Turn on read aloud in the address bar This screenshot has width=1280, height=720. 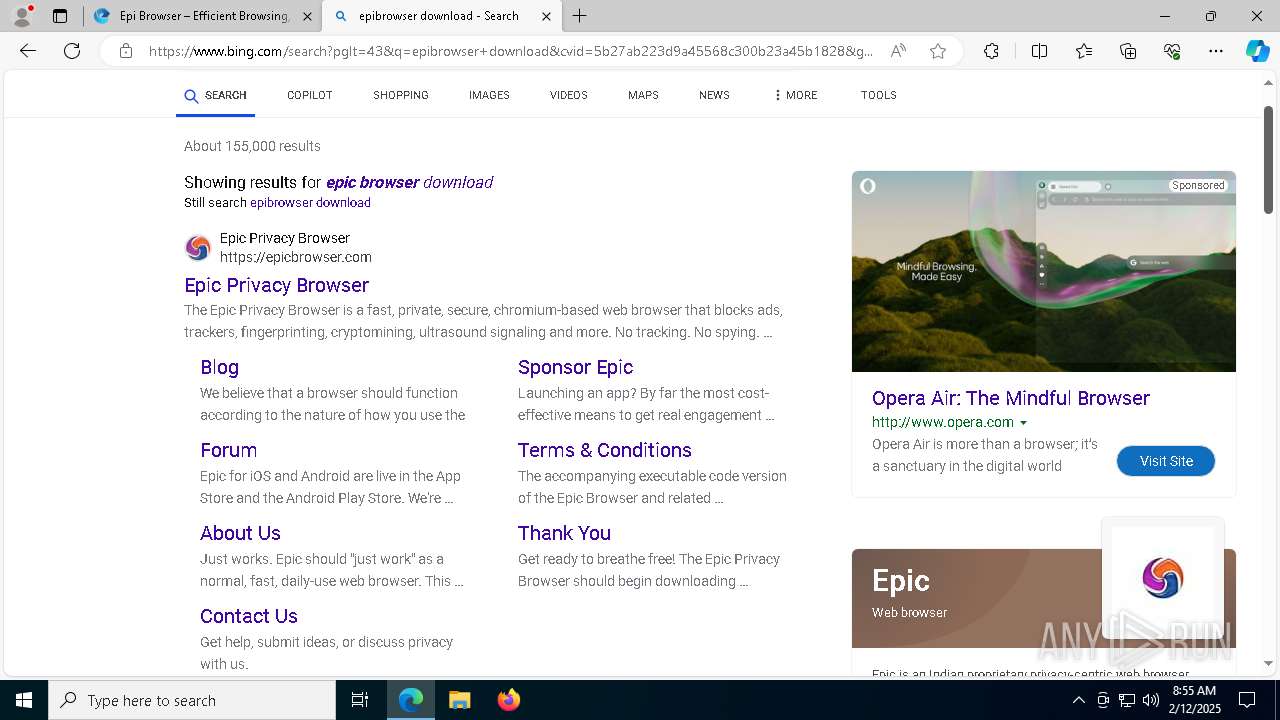[898, 51]
